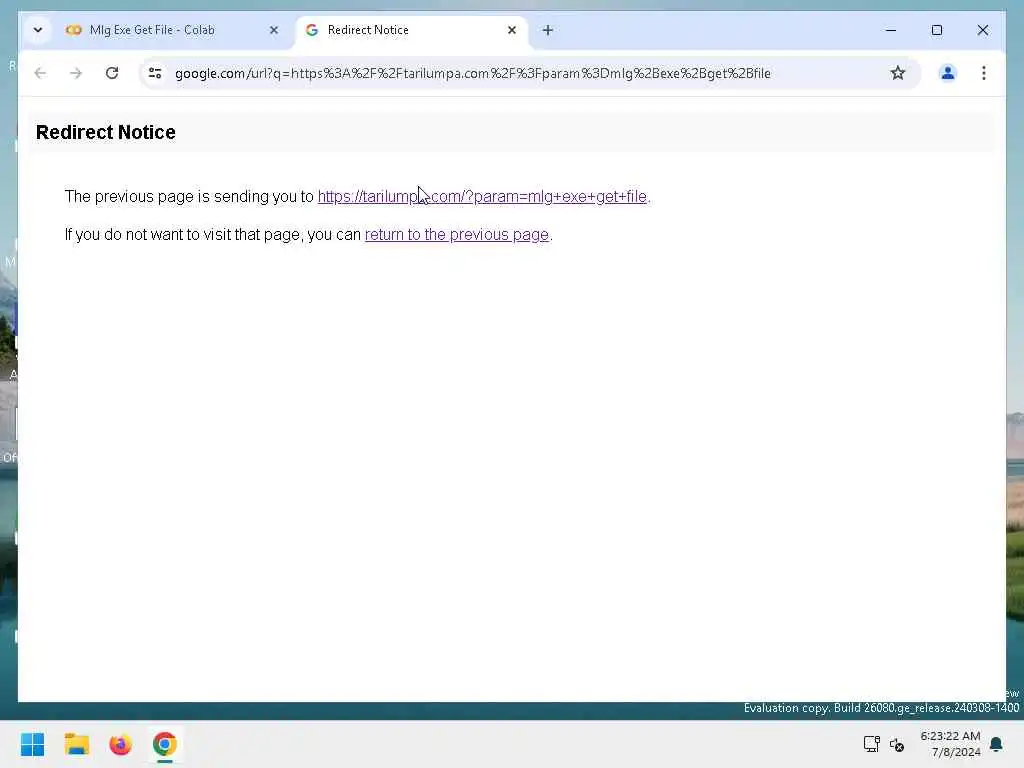
Task: Click the Chrome taskbar icon
Action: (165, 744)
